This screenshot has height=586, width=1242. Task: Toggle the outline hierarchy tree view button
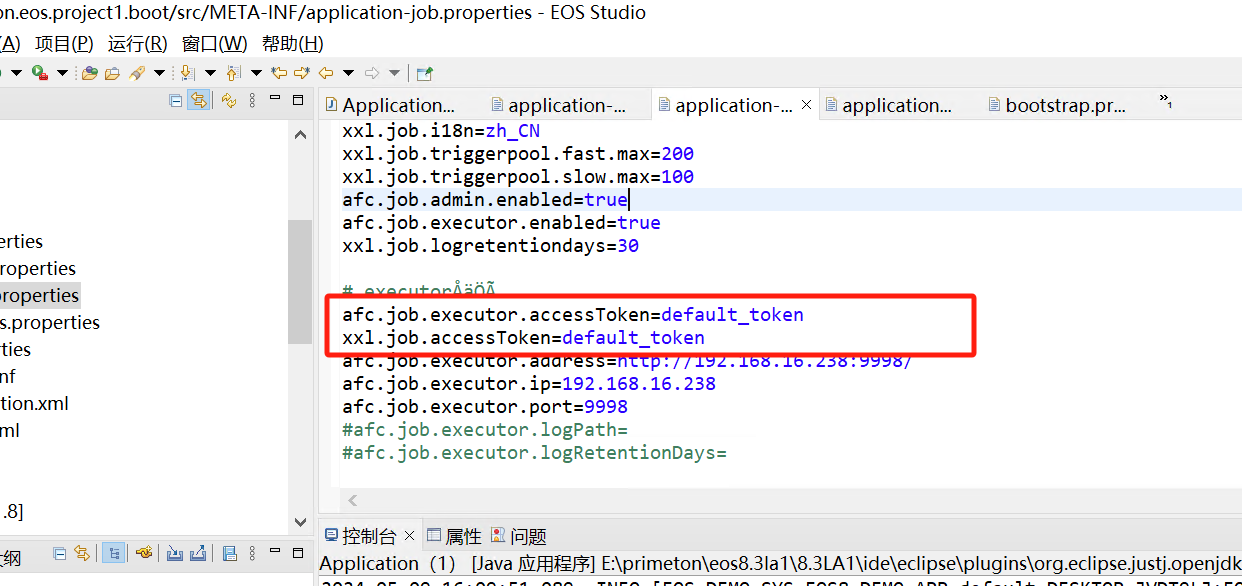113,553
